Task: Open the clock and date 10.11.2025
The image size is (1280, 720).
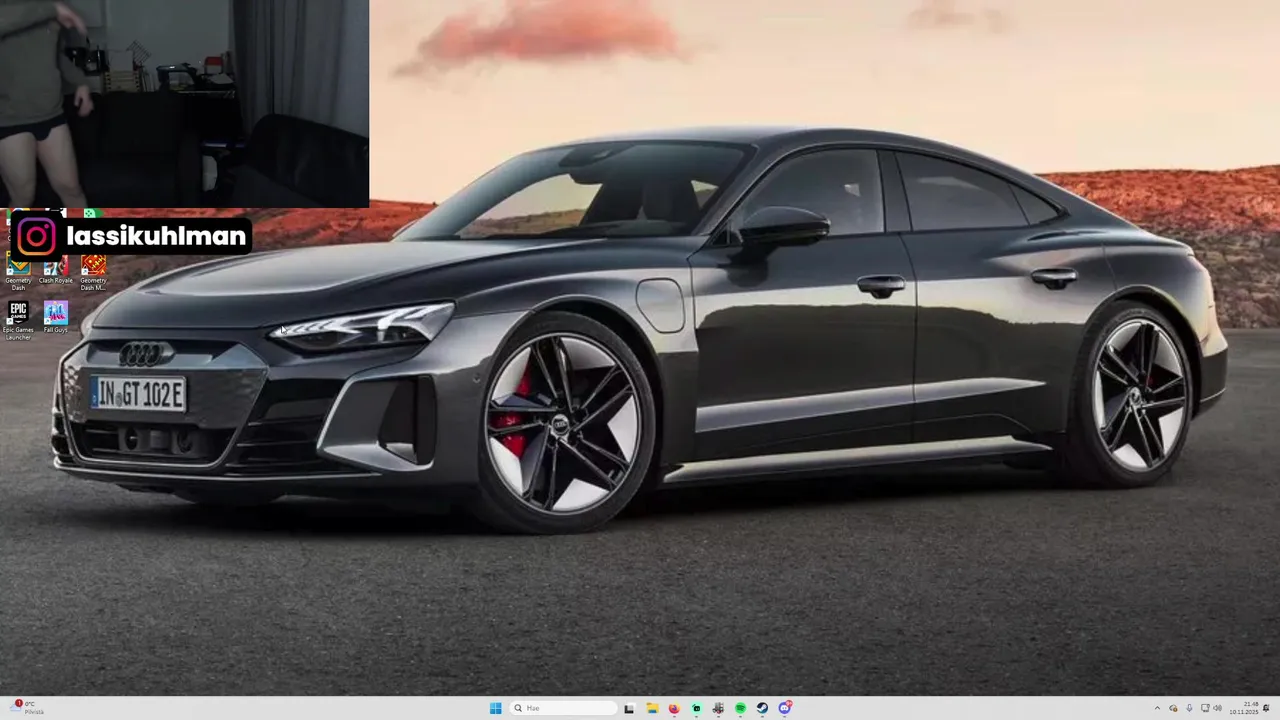Action: pyautogui.click(x=1244, y=708)
